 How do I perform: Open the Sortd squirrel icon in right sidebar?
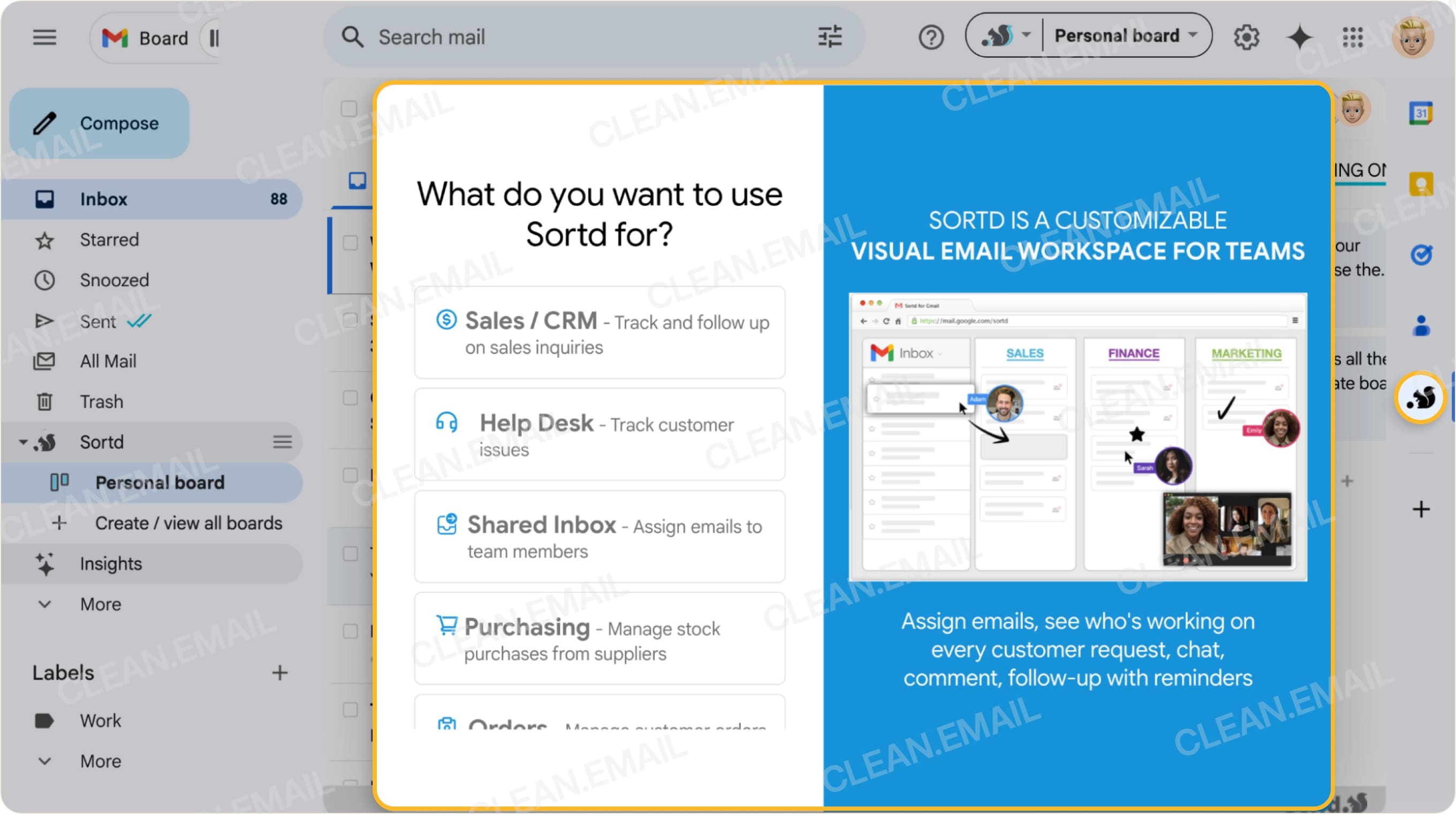1420,397
